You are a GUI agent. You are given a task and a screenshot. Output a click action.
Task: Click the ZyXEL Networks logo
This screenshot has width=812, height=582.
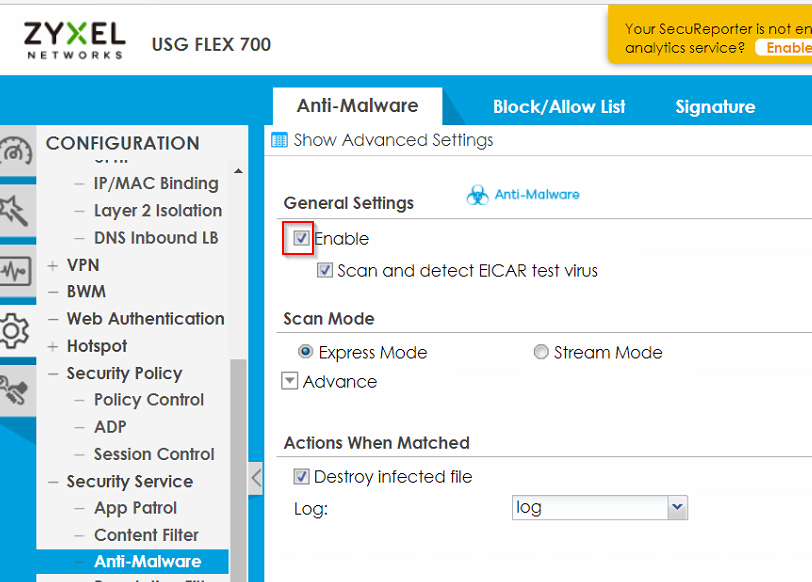click(75, 40)
